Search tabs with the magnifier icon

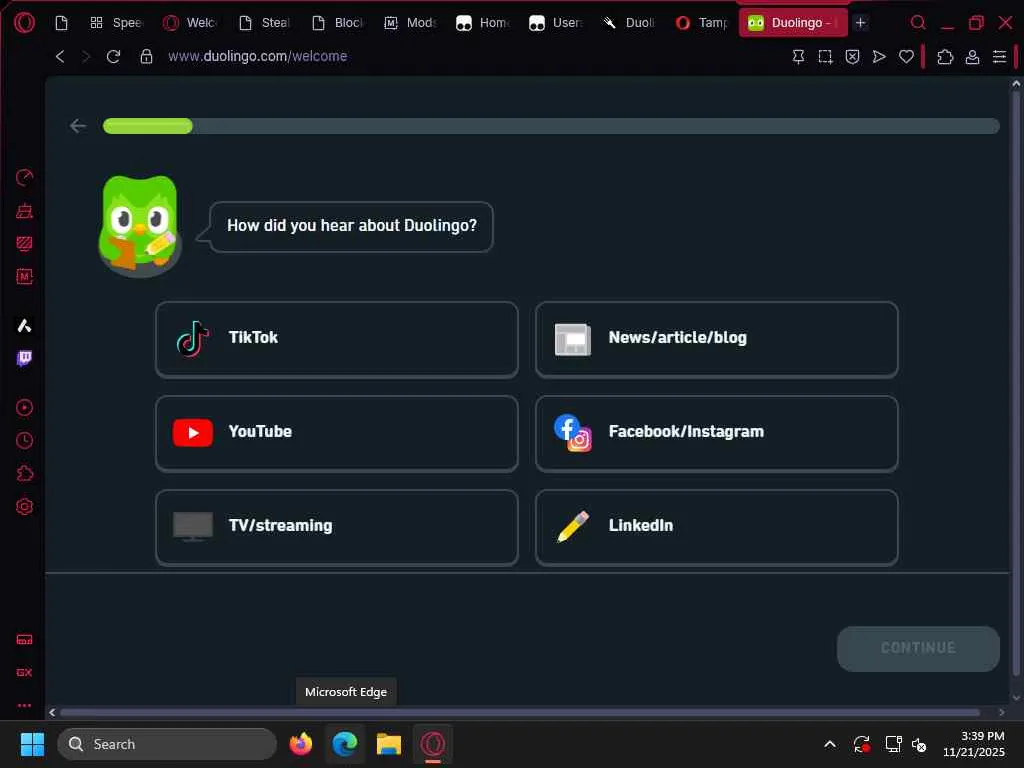918,23
